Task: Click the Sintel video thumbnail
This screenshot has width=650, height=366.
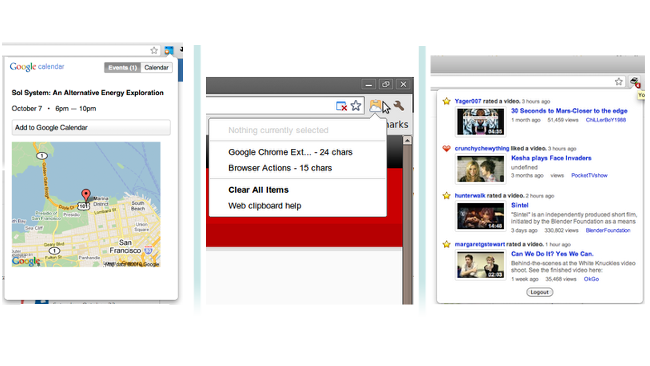Action: [x=480, y=216]
